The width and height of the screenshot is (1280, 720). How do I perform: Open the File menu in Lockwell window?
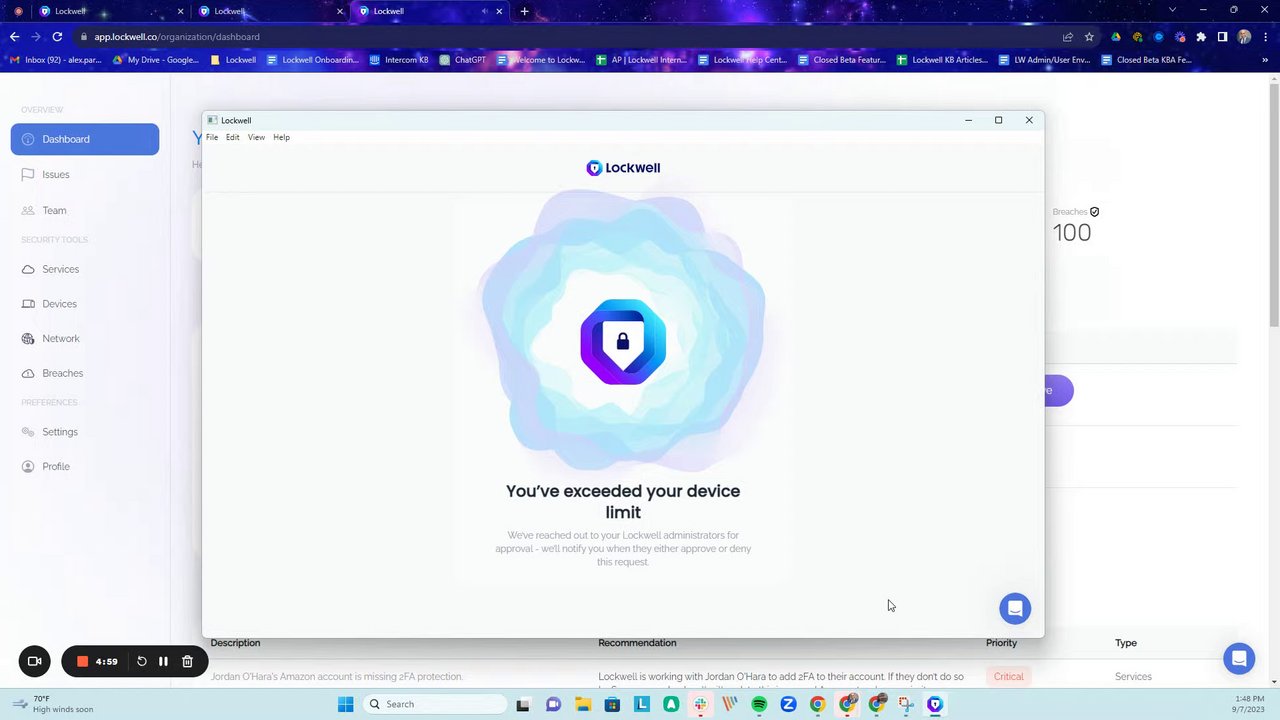[x=212, y=137]
